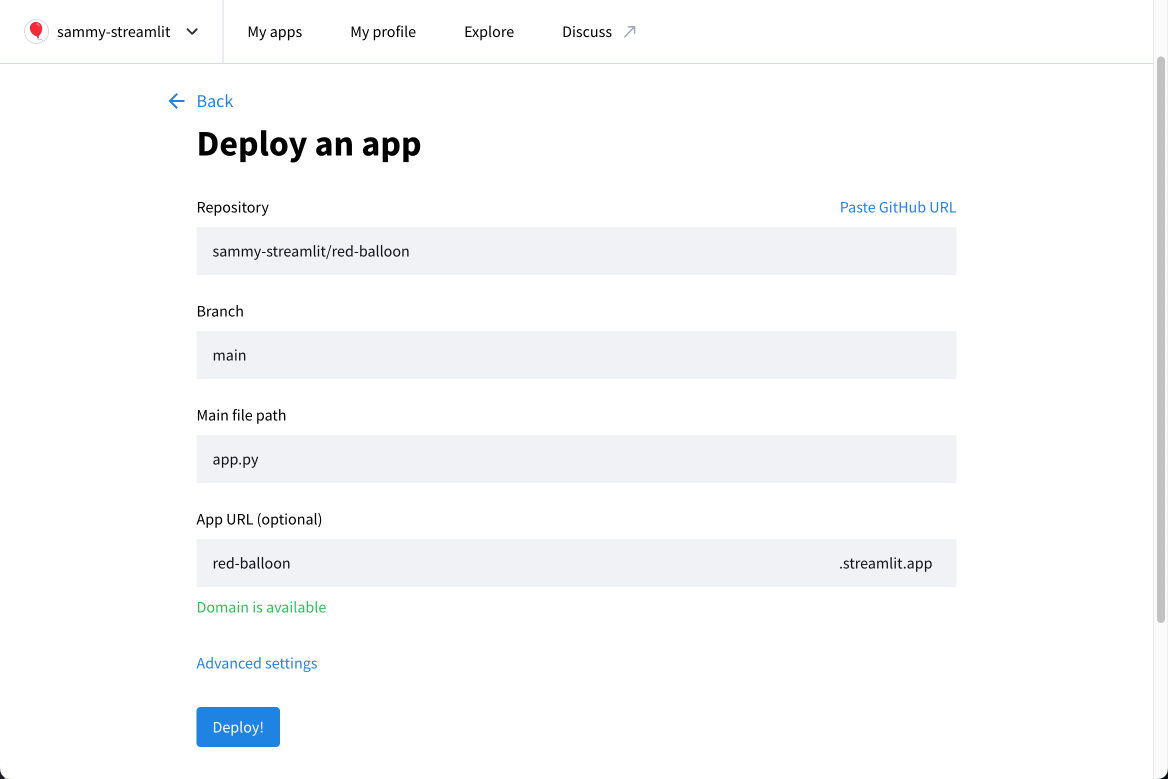Click the Domain is available message
The width and height of the screenshot is (1168, 779).
click(x=261, y=607)
